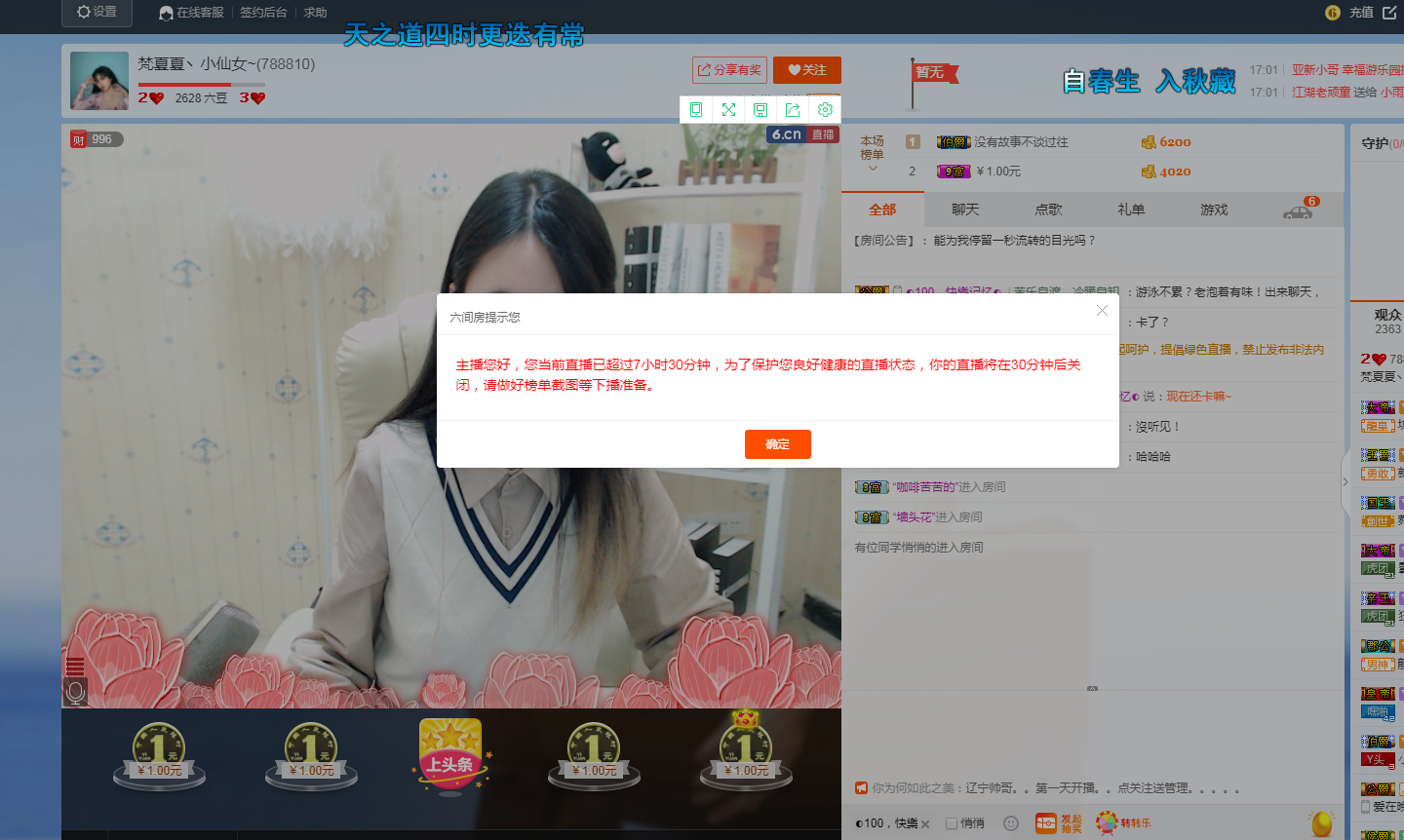Open 签约后台 link

263,13
